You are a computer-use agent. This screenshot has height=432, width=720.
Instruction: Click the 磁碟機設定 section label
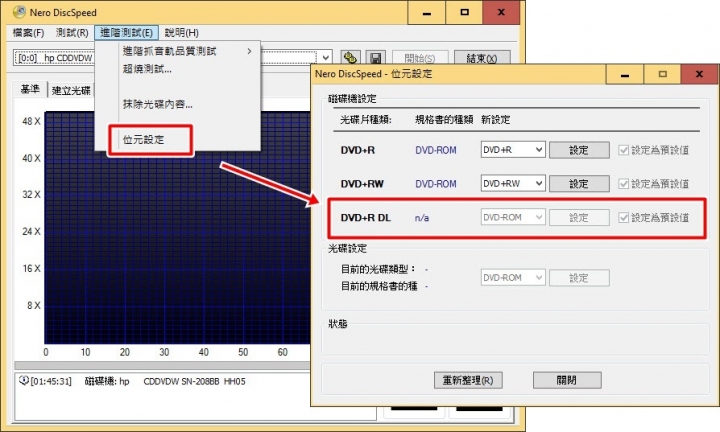pos(352,99)
